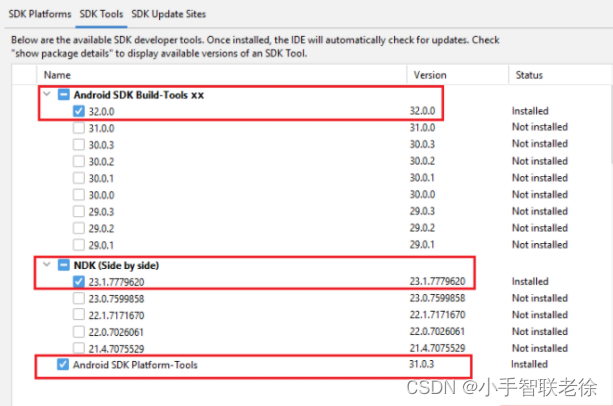Image resolution: width=613 pixels, height=406 pixels.
Task: Click version cell 29.0.1
Action: 422,245
